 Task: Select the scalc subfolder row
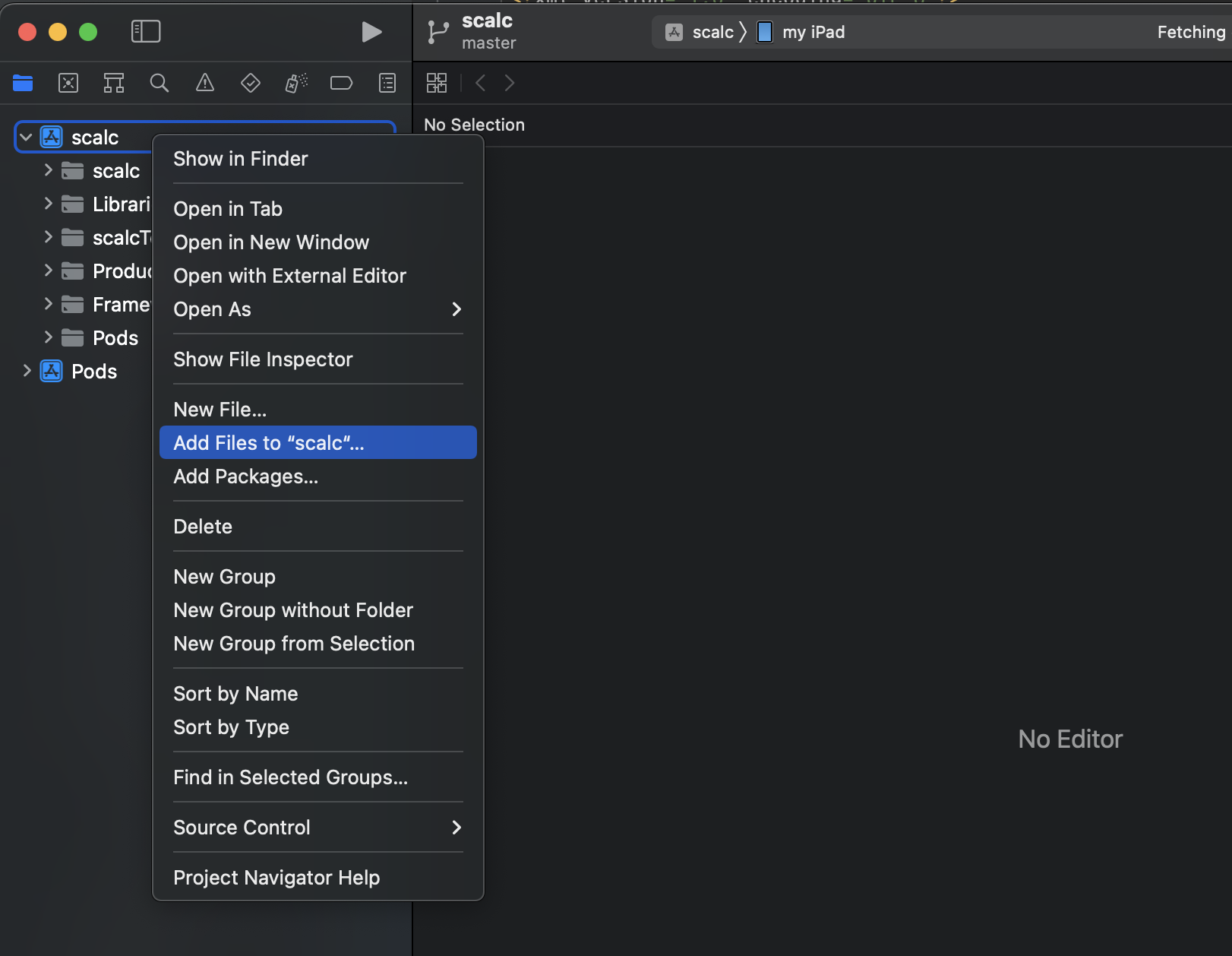[116, 171]
